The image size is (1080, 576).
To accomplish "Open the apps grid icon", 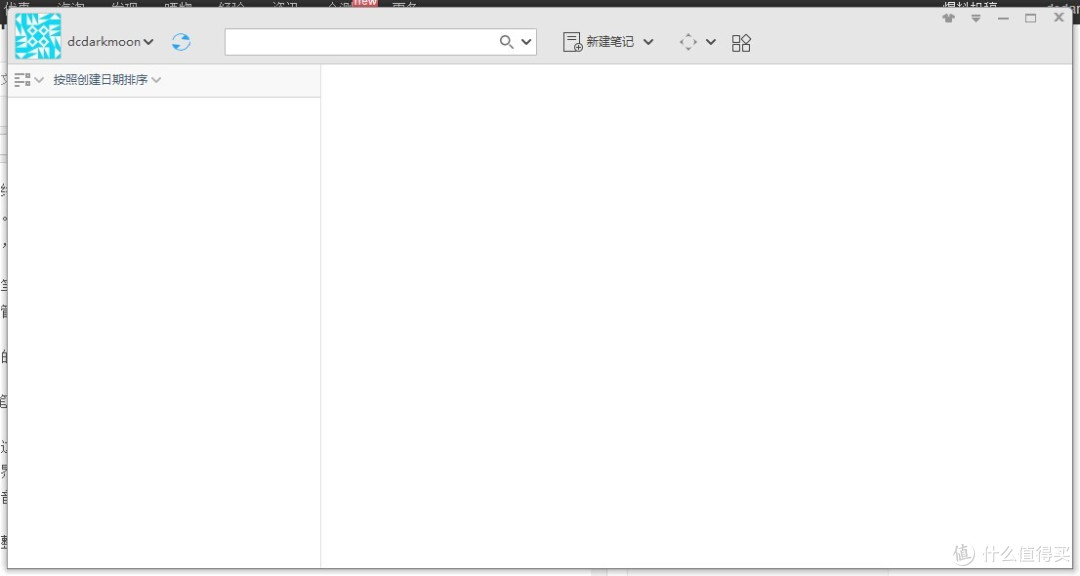I will [x=741, y=43].
